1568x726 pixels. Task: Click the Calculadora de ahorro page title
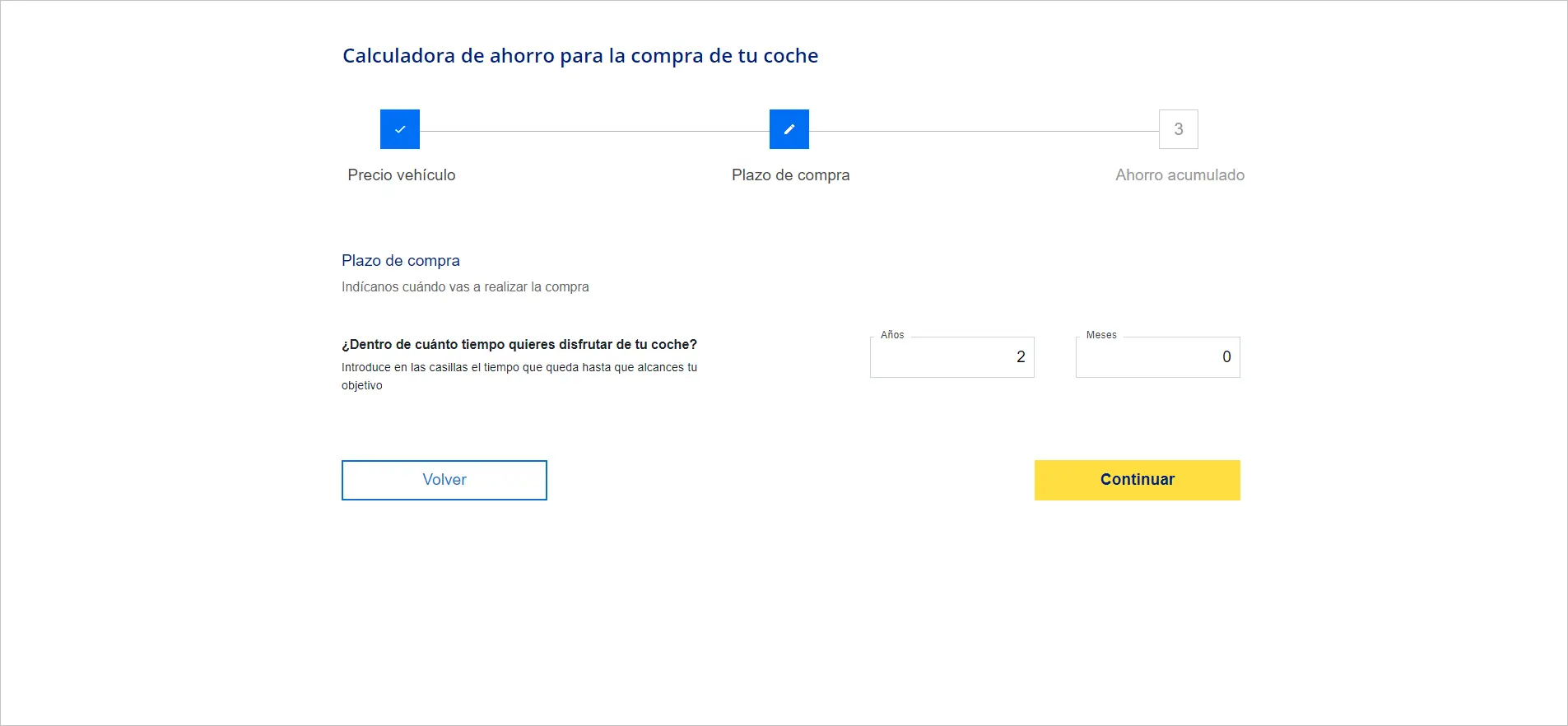pos(580,56)
